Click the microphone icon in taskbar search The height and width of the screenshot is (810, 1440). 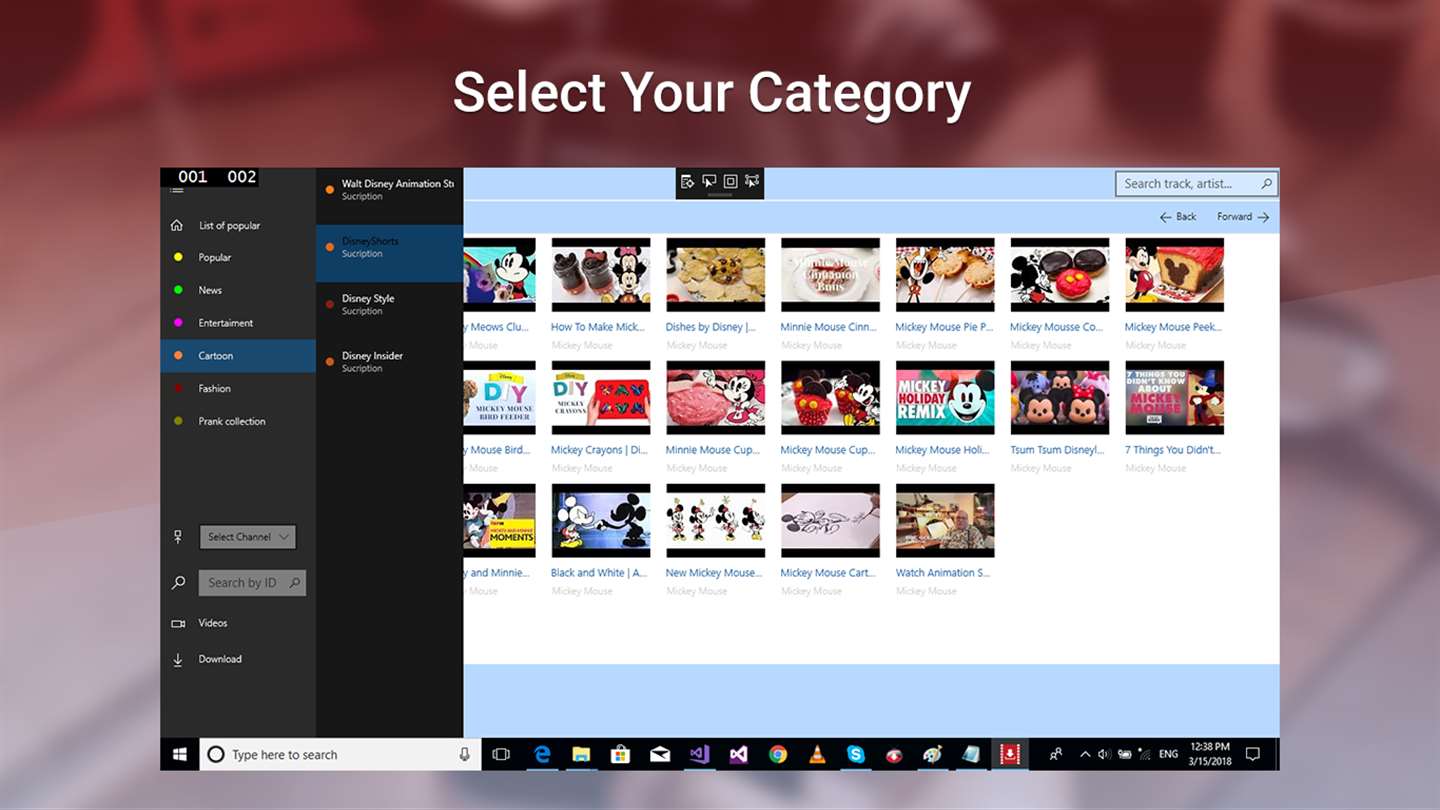(464, 755)
